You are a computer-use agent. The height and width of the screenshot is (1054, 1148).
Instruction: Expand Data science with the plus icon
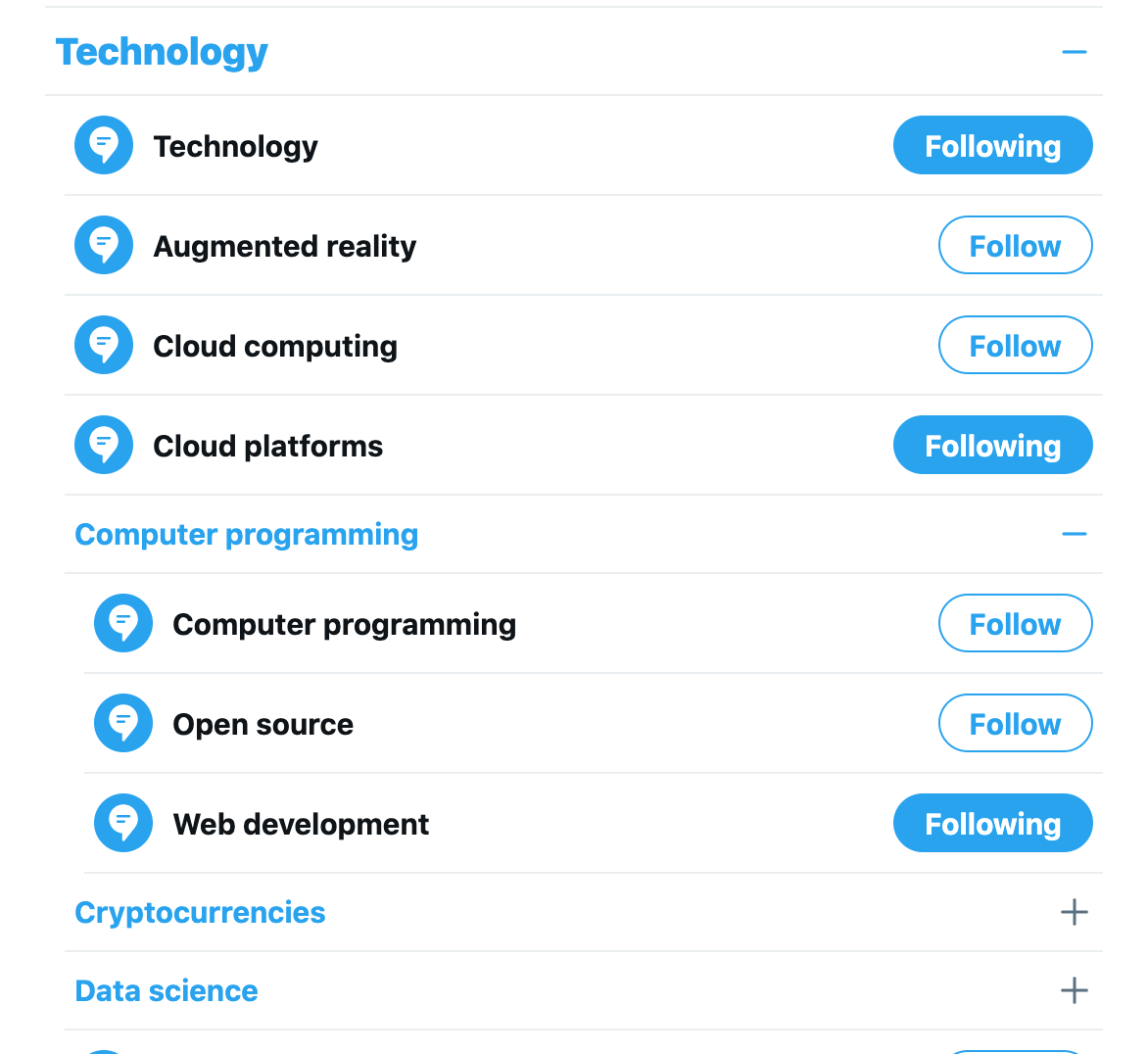[1075, 990]
